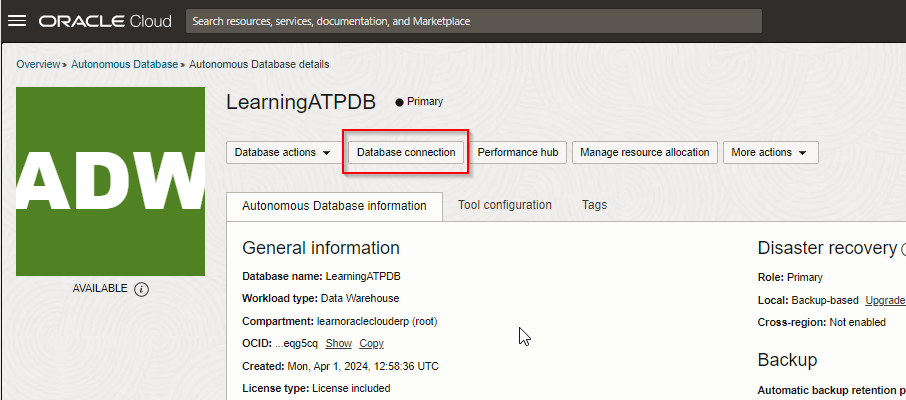Screen dimensions: 906x400
Task: Click the info icon beside AVAILABLE
Action: (x=142, y=289)
